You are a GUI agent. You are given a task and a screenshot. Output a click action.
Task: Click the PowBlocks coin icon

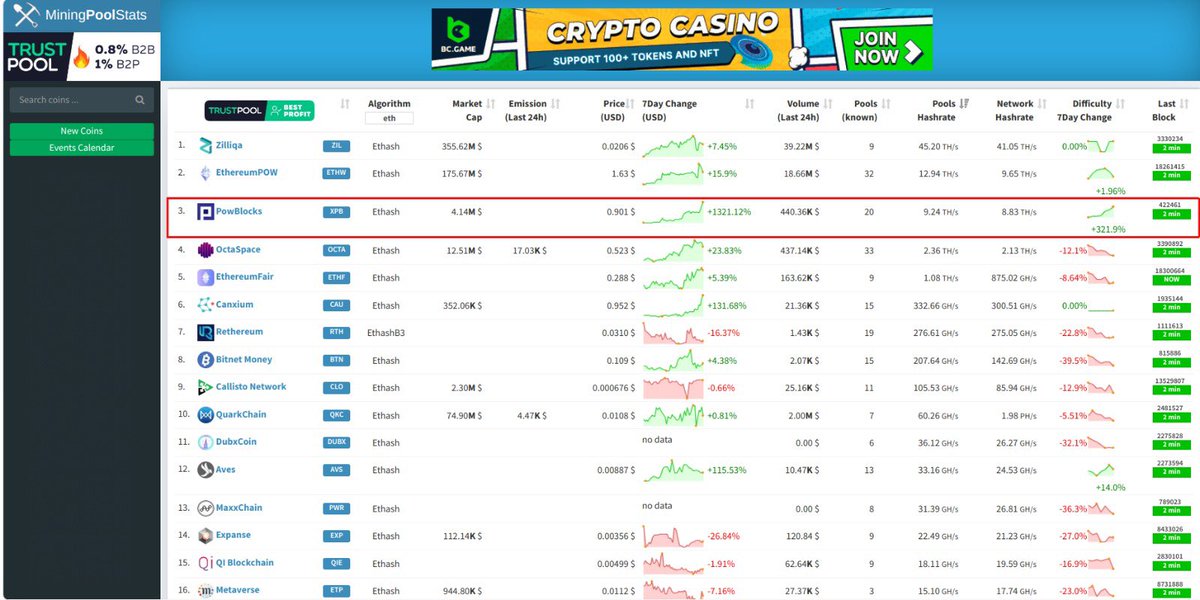pos(206,212)
